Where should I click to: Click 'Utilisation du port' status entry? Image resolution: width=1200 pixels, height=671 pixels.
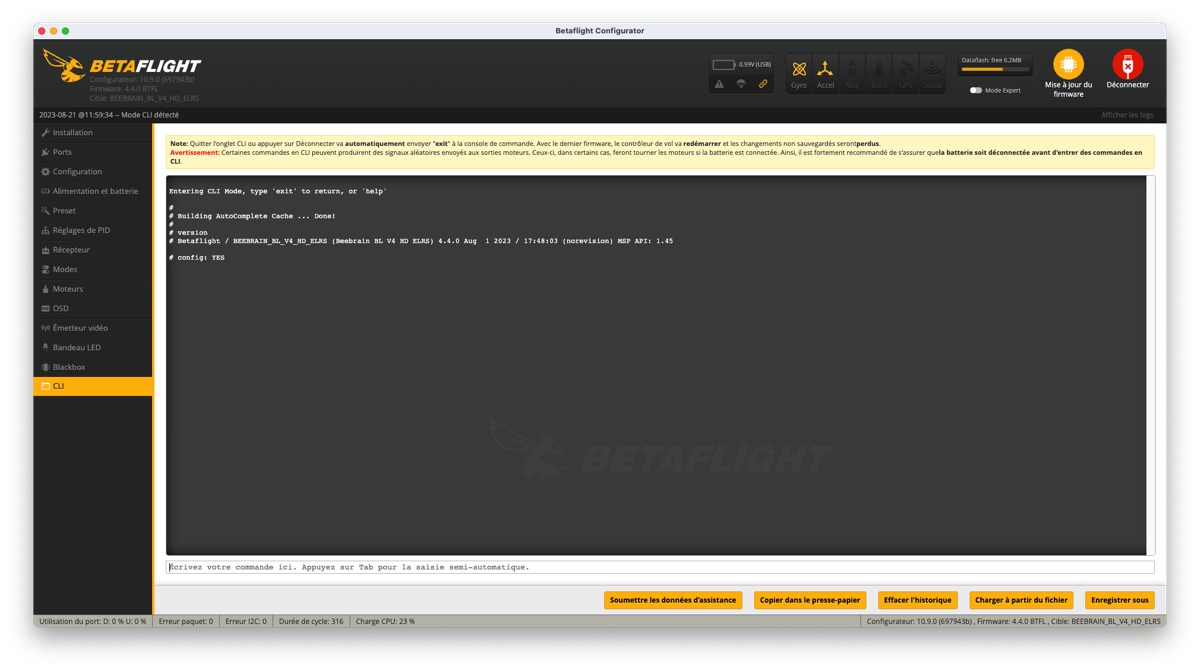pyautogui.click(x=93, y=621)
